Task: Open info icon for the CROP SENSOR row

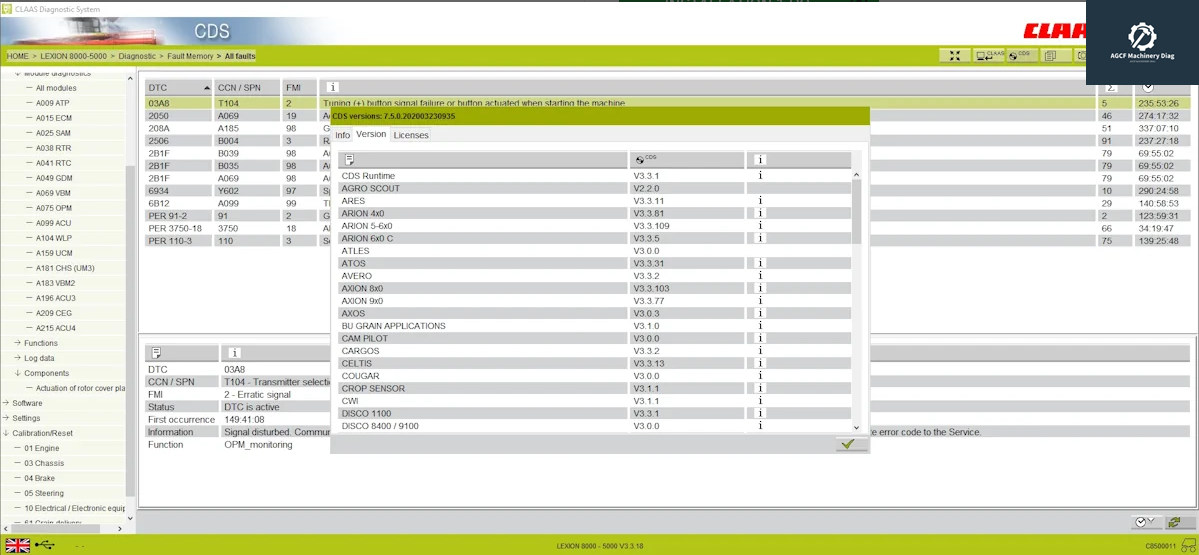Action: tap(760, 388)
